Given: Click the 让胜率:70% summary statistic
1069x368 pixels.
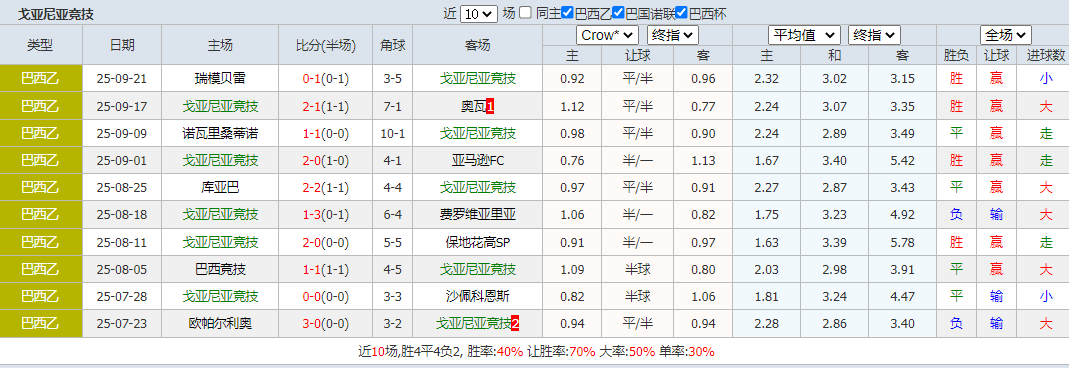Looking at the screenshot, I should click(561, 352).
